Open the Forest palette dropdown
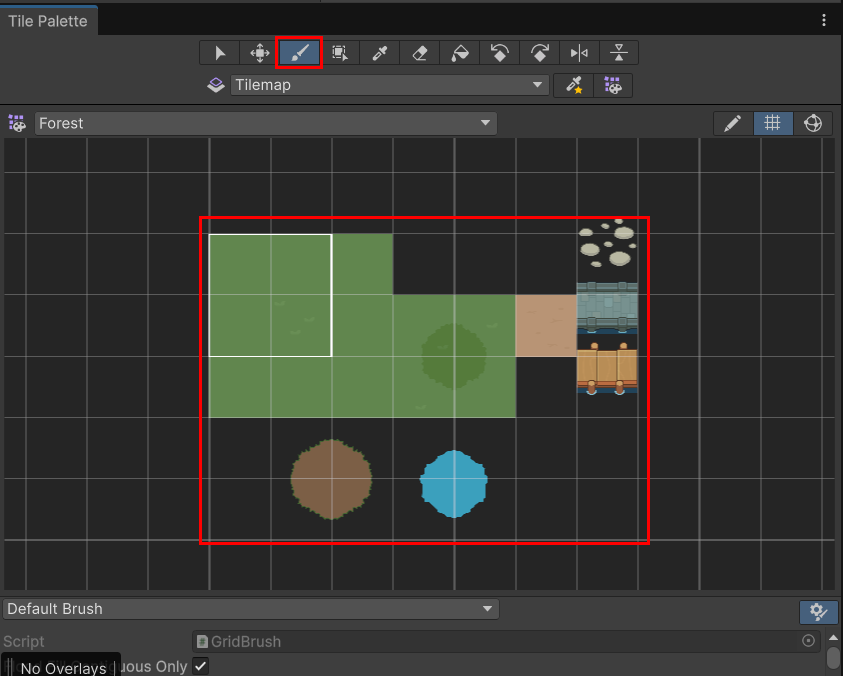843x676 pixels. (266, 123)
